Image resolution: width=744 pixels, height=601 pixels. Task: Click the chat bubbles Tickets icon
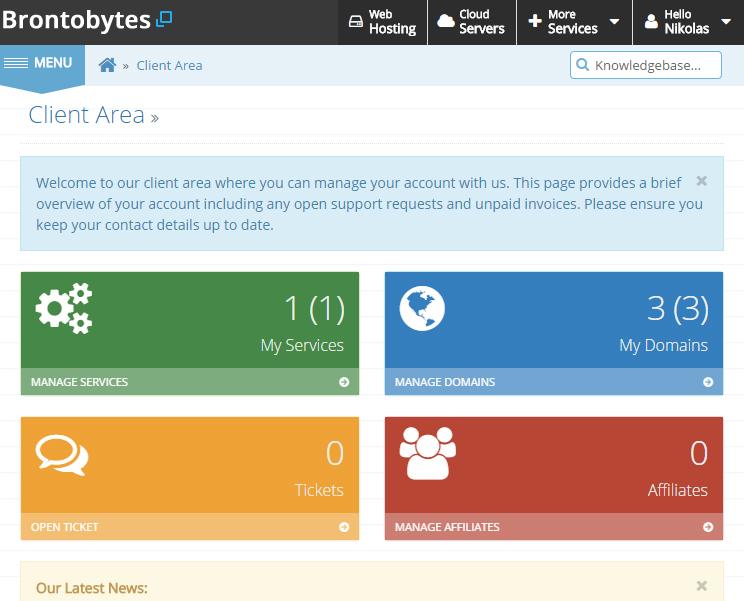62,455
